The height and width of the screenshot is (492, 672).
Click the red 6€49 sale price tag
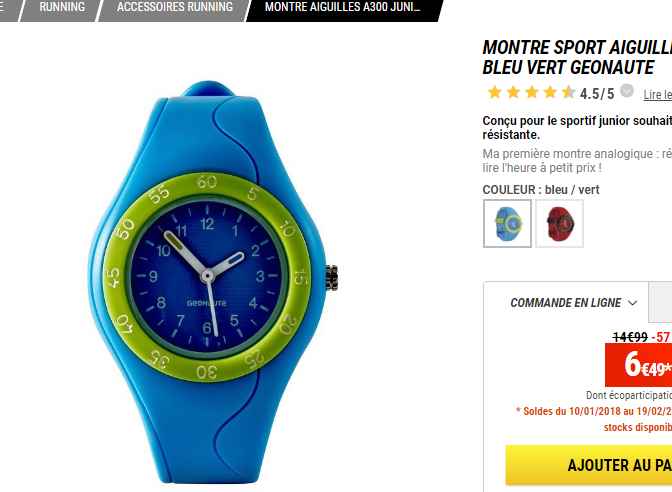point(639,365)
